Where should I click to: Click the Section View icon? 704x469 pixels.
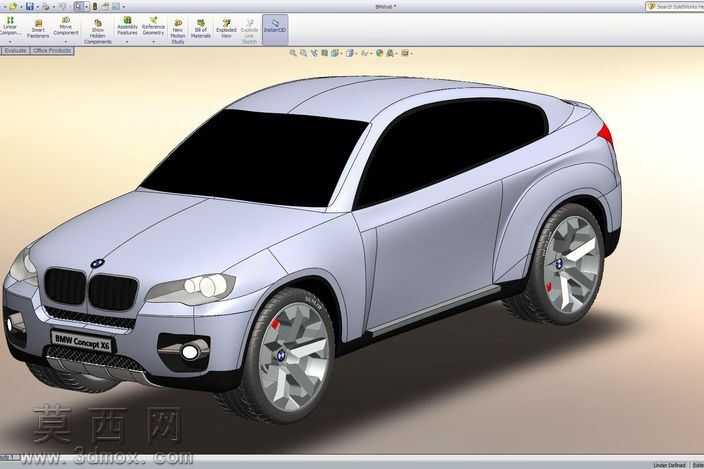[x=324, y=53]
